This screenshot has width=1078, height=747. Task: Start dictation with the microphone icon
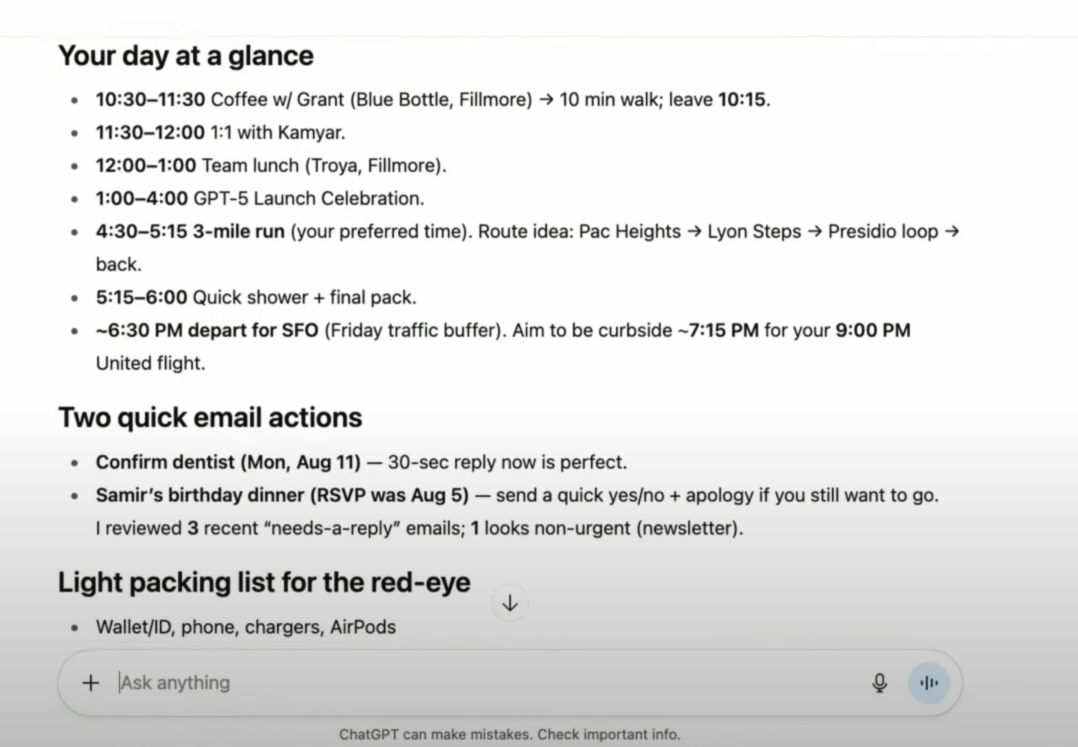[x=879, y=683]
